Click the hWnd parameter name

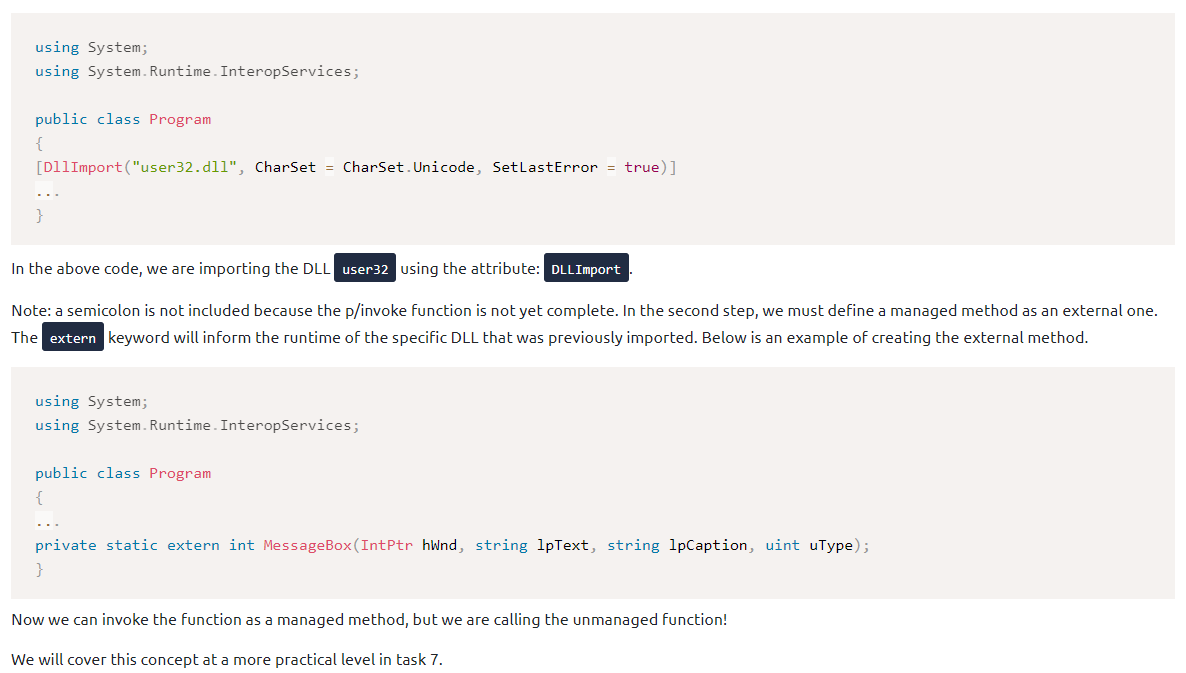(x=439, y=545)
